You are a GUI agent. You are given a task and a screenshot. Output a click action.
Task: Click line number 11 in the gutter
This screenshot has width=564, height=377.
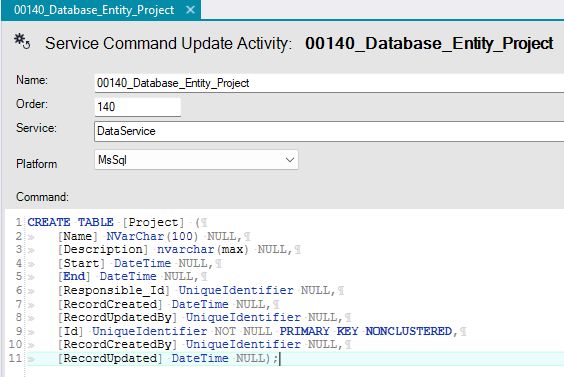[15, 359]
